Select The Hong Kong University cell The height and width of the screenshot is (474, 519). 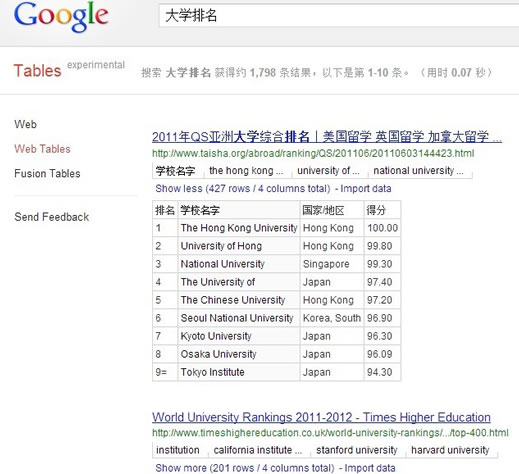pos(239,228)
